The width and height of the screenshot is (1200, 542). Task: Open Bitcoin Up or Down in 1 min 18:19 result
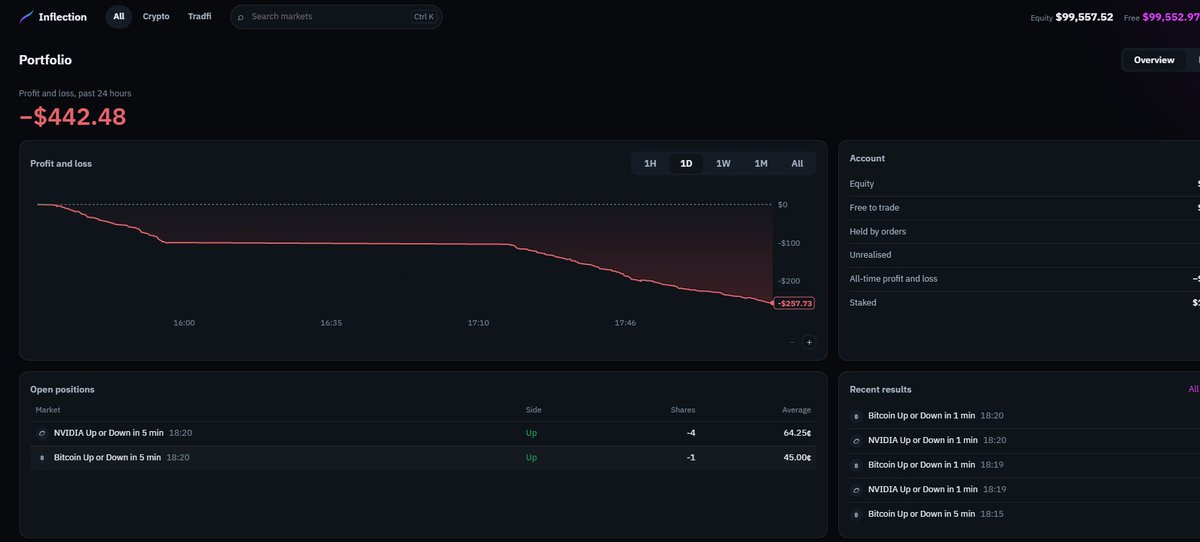pyautogui.click(x=1024, y=465)
